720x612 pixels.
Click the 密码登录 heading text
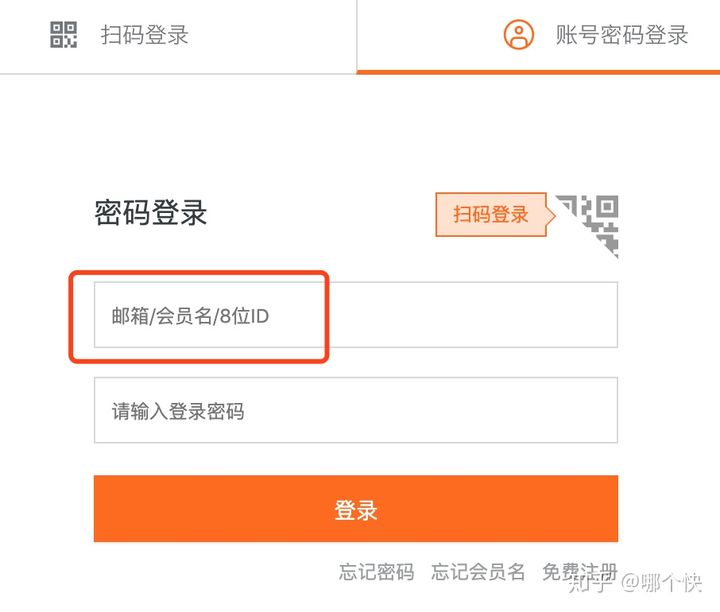pos(151,213)
